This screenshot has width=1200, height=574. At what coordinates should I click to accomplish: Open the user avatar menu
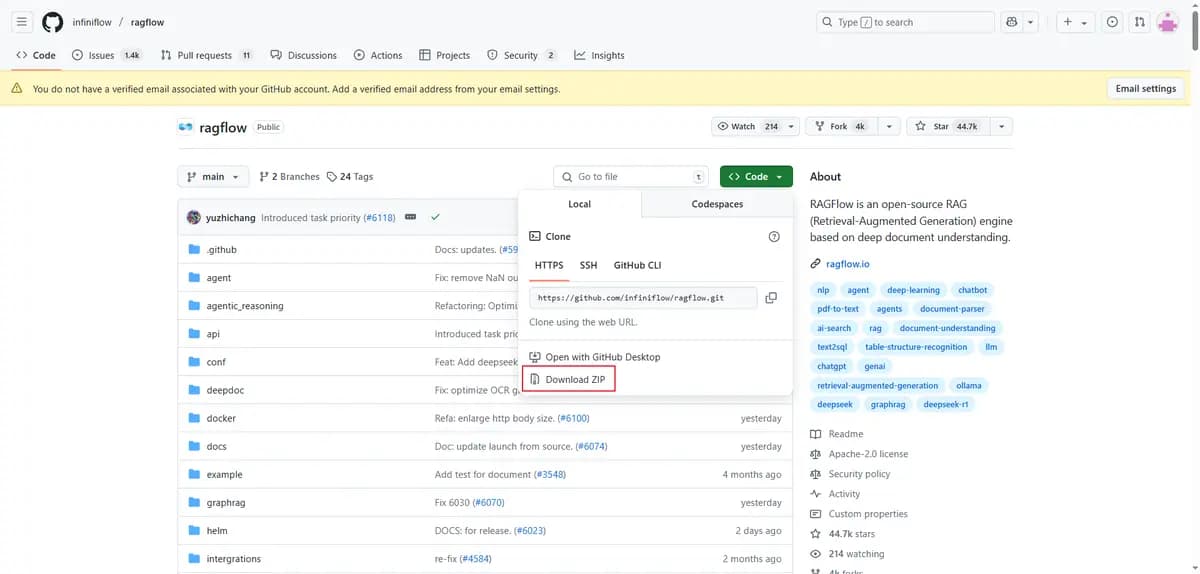[x=1168, y=22]
